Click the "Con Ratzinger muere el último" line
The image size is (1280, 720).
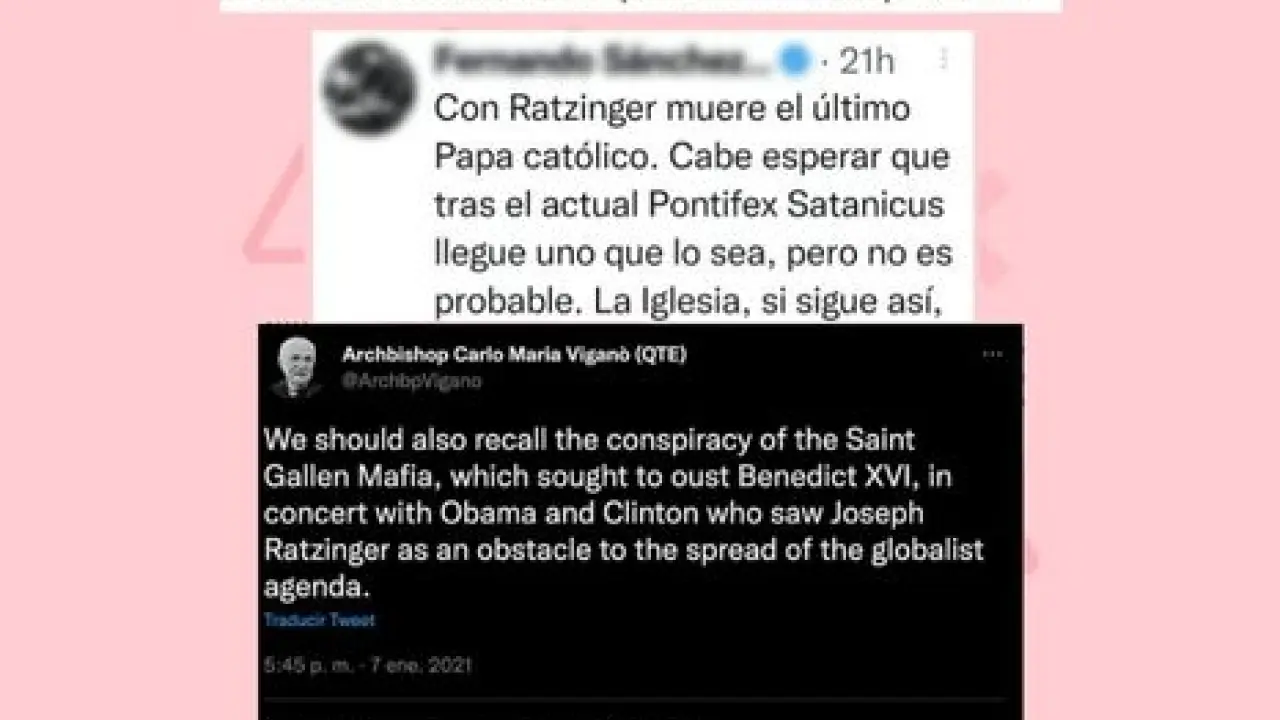[x=672, y=109]
